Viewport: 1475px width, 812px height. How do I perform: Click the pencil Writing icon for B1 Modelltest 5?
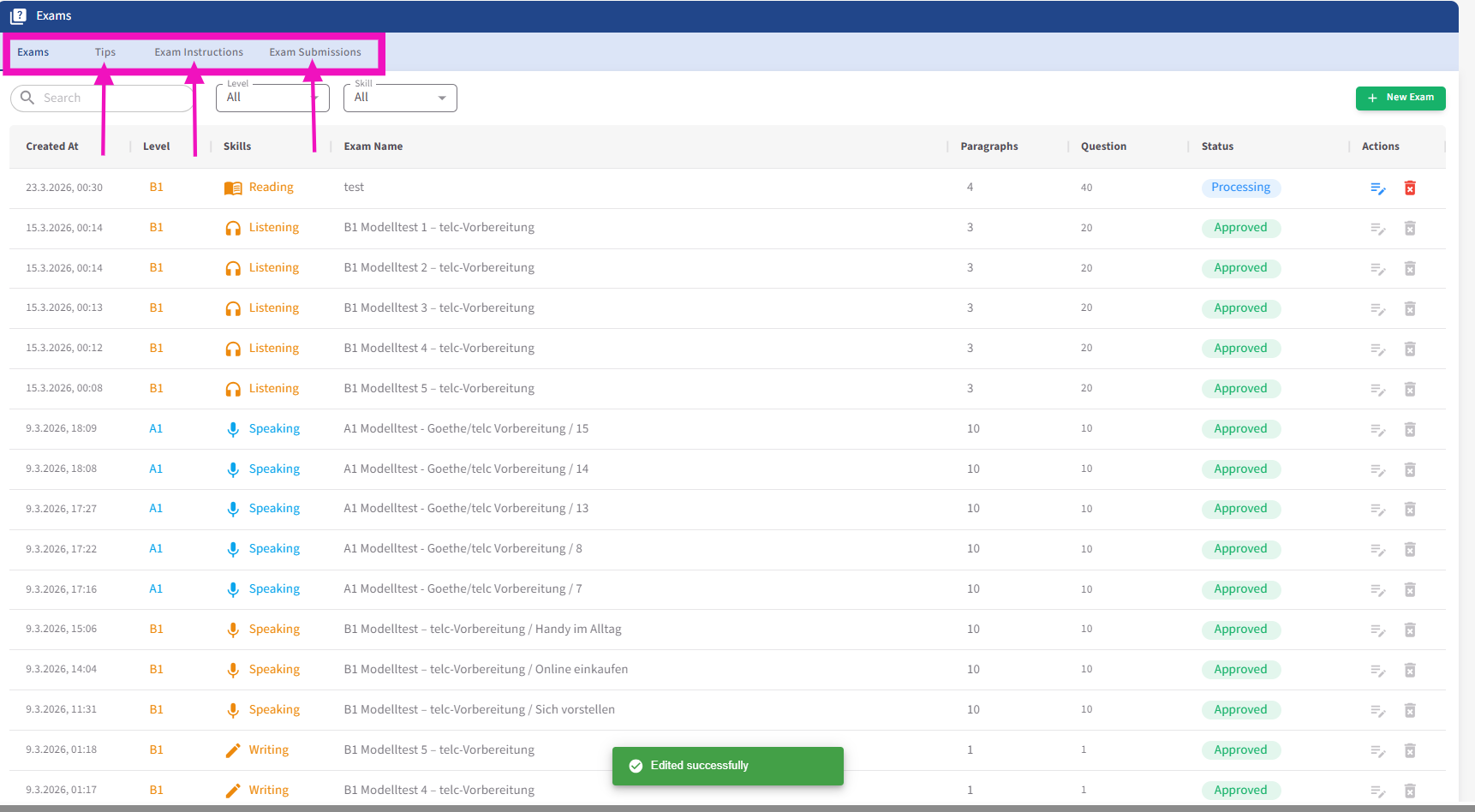pyautogui.click(x=233, y=750)
